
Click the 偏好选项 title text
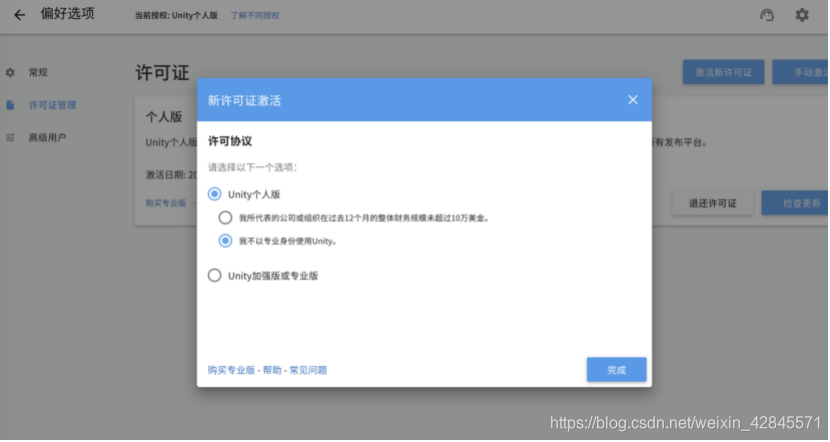[68, 14]
